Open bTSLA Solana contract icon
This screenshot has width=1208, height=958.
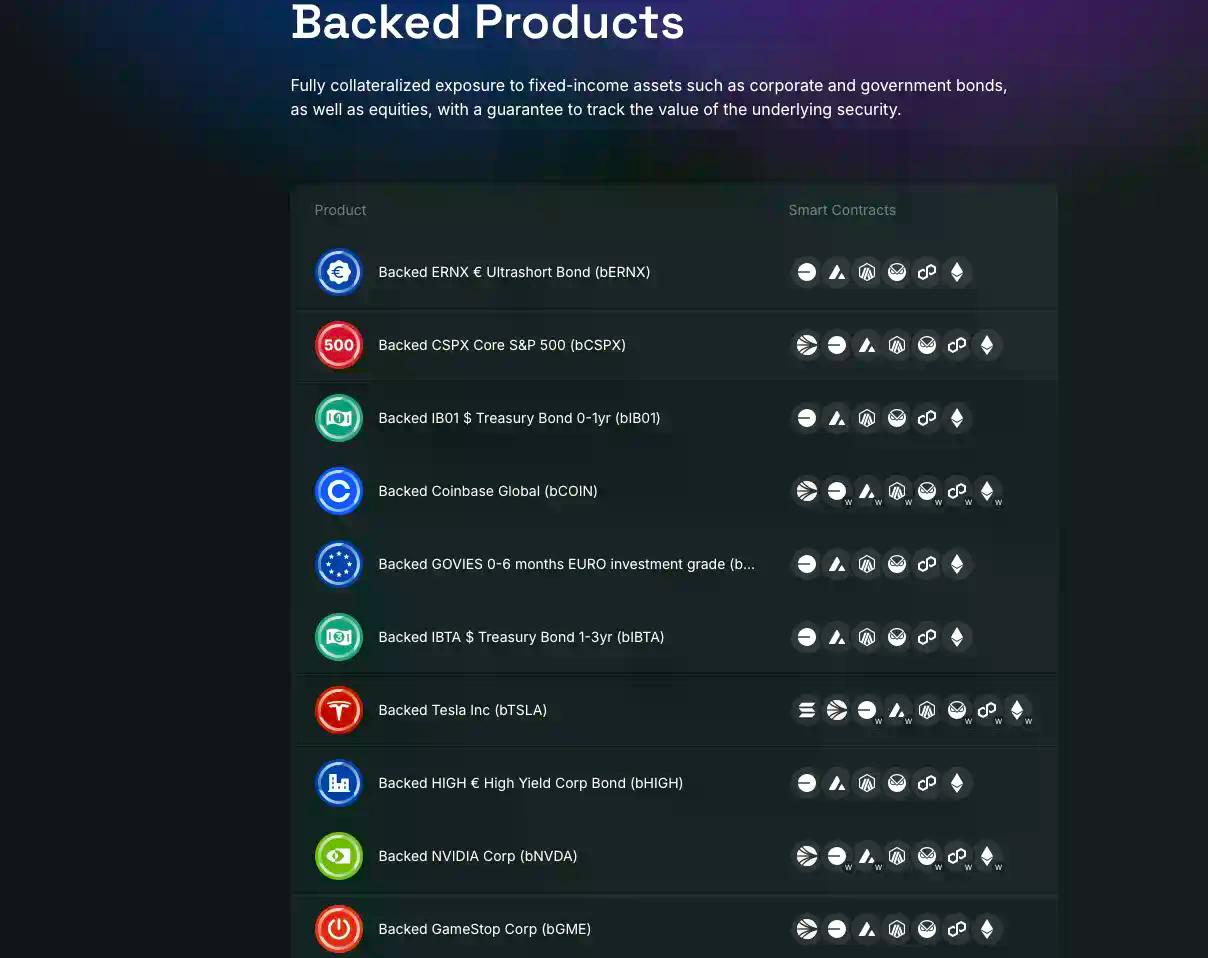807,710
